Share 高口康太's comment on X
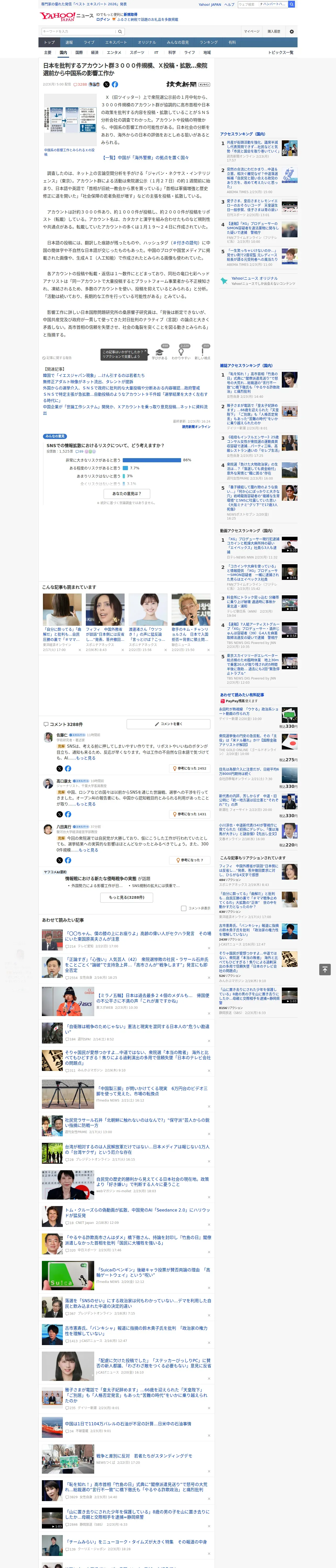This screenshot has height=1568, width=336. point(60,814)
